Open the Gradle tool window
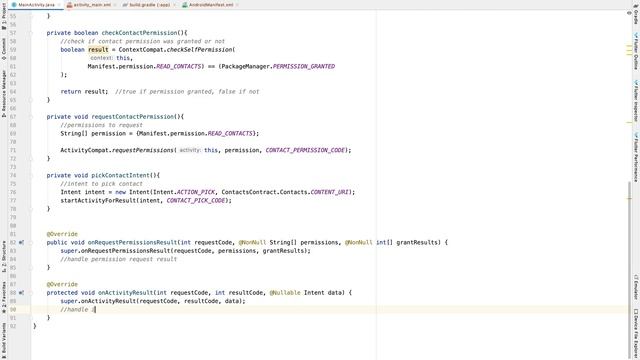The height and width of the screenshot is (360, 640). pyautogui.click(x=636, y=14)
